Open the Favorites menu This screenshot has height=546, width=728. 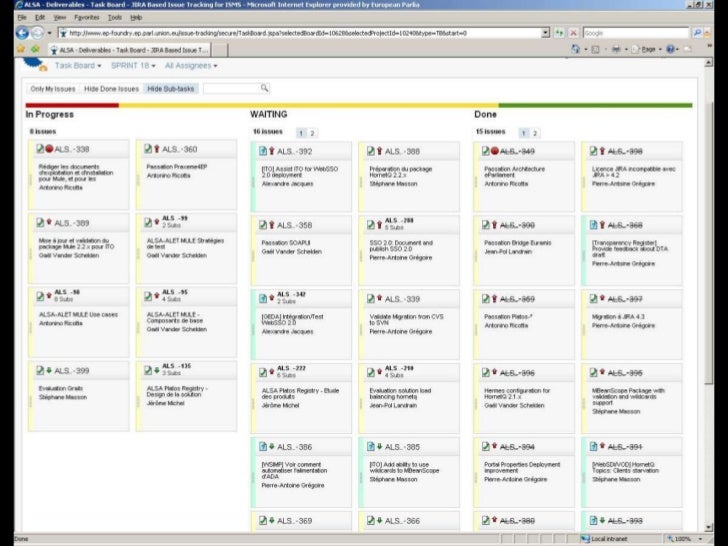tap(87, 17)
